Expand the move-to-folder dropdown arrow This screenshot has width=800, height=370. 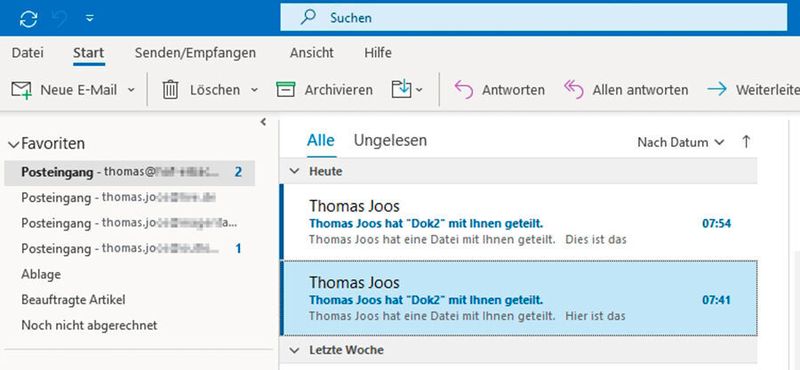(x=419, y=90)
